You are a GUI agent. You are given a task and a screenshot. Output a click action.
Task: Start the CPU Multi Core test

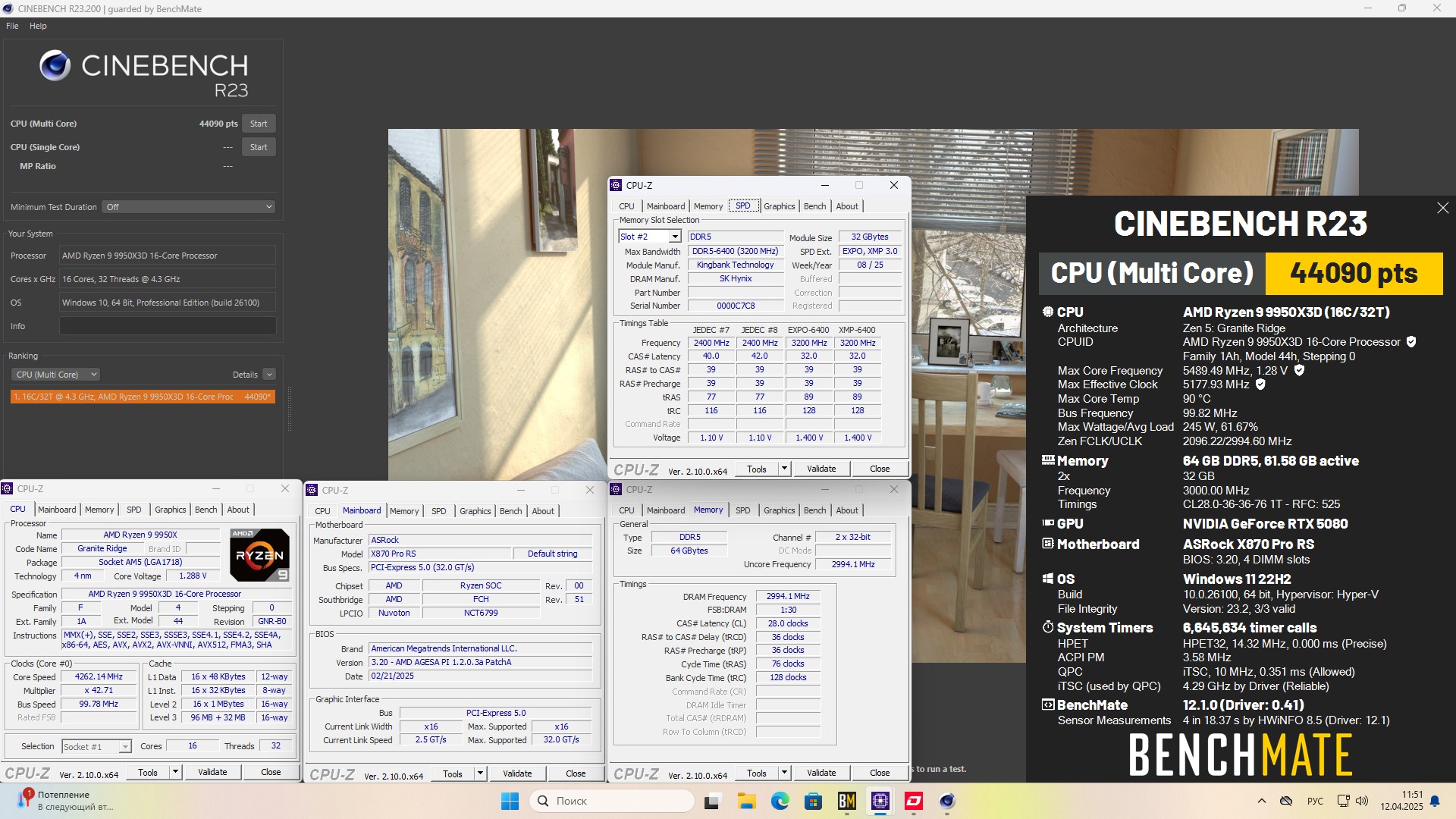click(259, 124)
